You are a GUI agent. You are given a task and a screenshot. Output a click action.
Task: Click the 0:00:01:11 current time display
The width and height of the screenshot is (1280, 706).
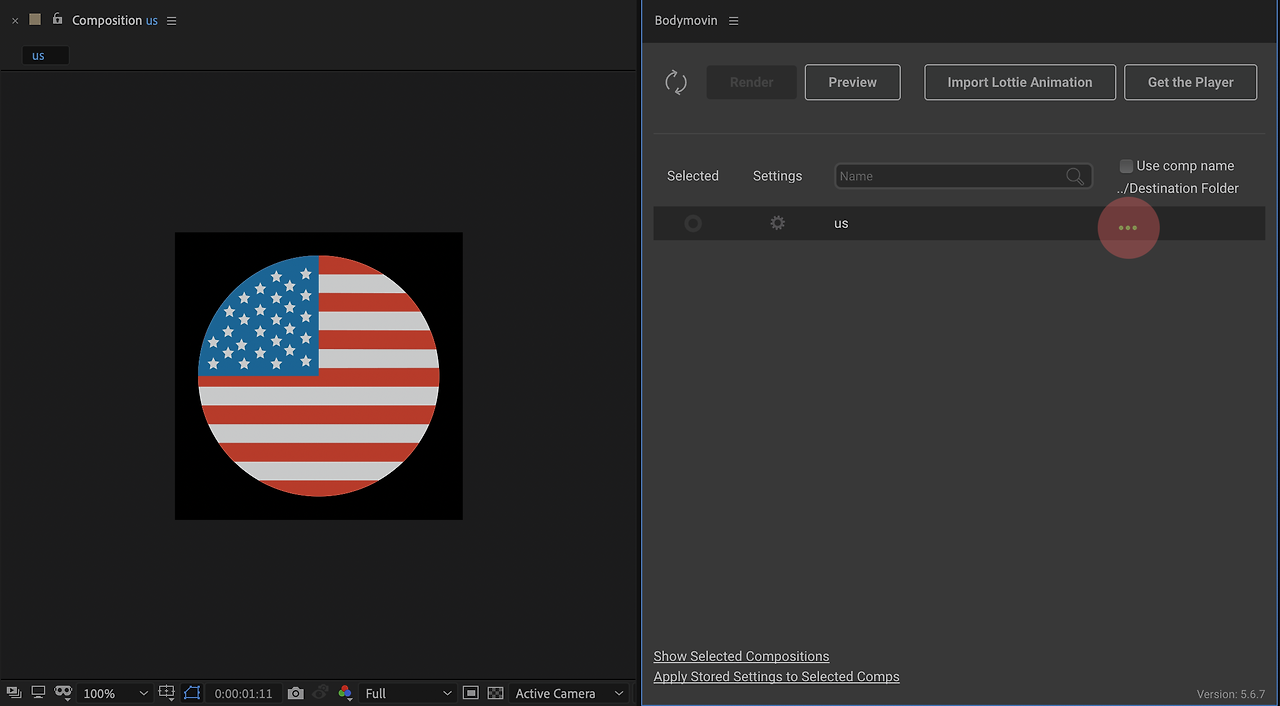pyautogui.click(x=243, y=693)
